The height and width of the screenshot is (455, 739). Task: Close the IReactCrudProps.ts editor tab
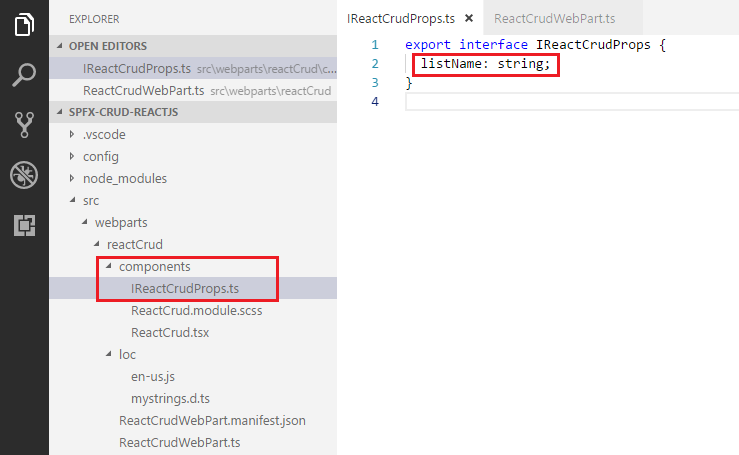point(468,18)
